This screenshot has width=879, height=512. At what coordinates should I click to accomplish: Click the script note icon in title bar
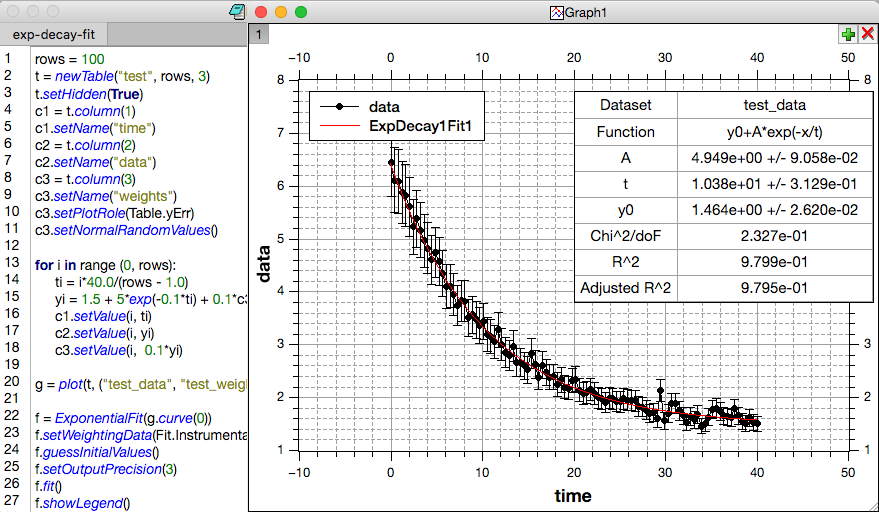(x=237, y=12)
